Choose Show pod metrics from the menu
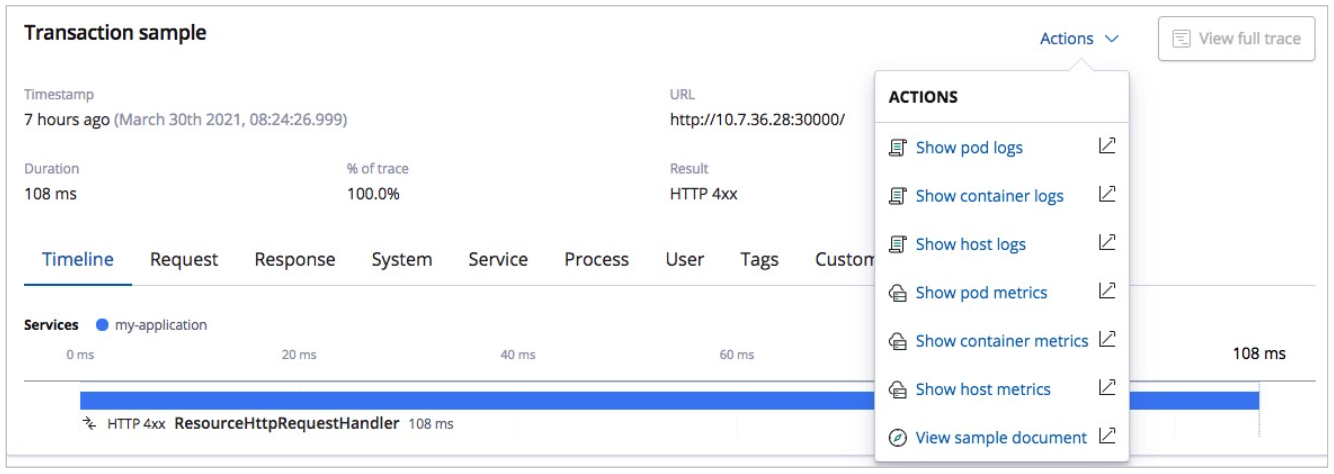 click(981, 293)
